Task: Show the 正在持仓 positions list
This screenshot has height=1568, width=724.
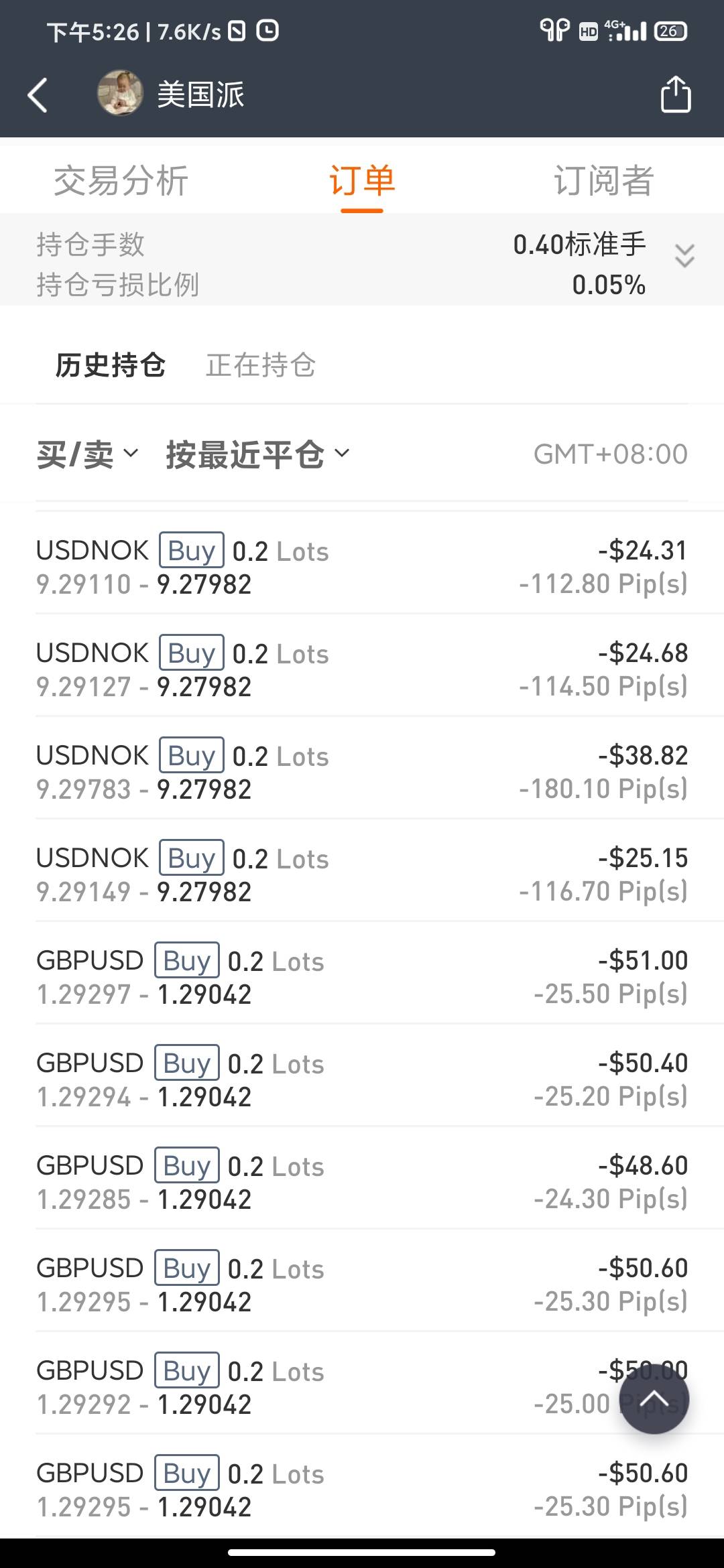Action: 261,365
